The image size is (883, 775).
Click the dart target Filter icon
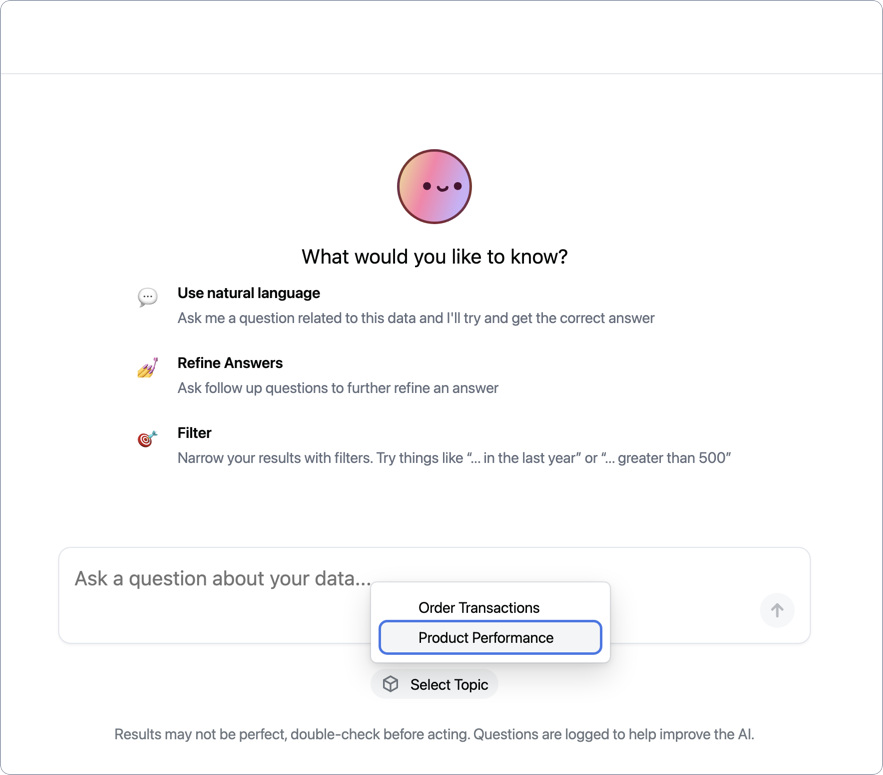click(x=148, y=438)
